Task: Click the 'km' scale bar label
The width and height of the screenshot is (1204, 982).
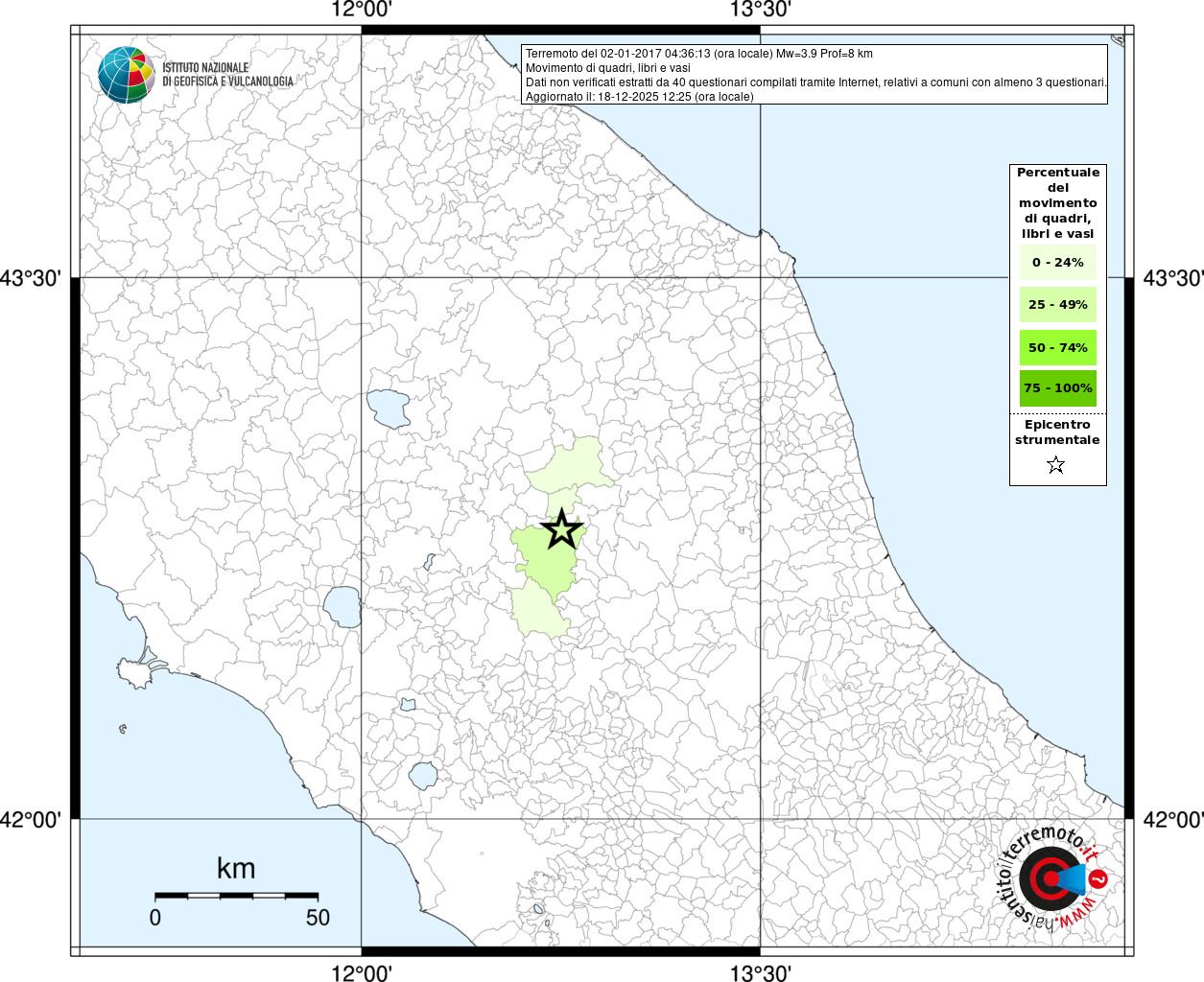Action: [x=236, y=869]
